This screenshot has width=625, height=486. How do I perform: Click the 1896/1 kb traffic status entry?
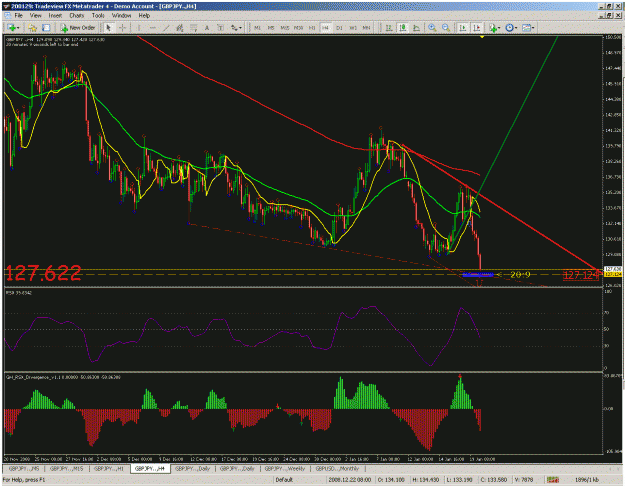pos(587,480)
